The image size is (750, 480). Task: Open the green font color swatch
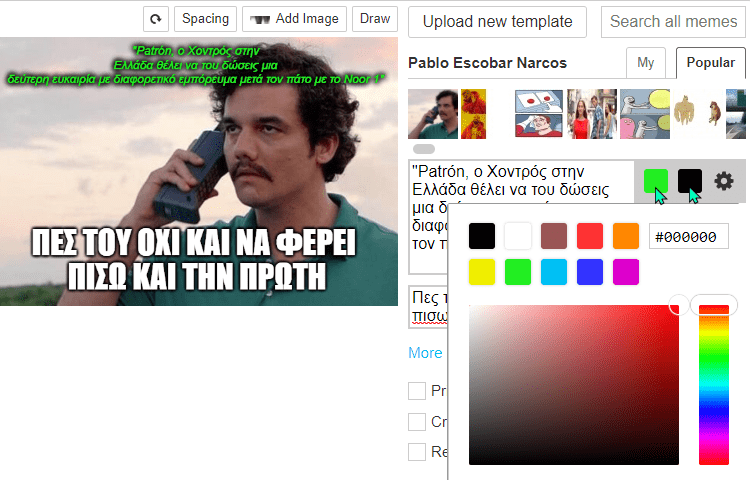(656, 181)
